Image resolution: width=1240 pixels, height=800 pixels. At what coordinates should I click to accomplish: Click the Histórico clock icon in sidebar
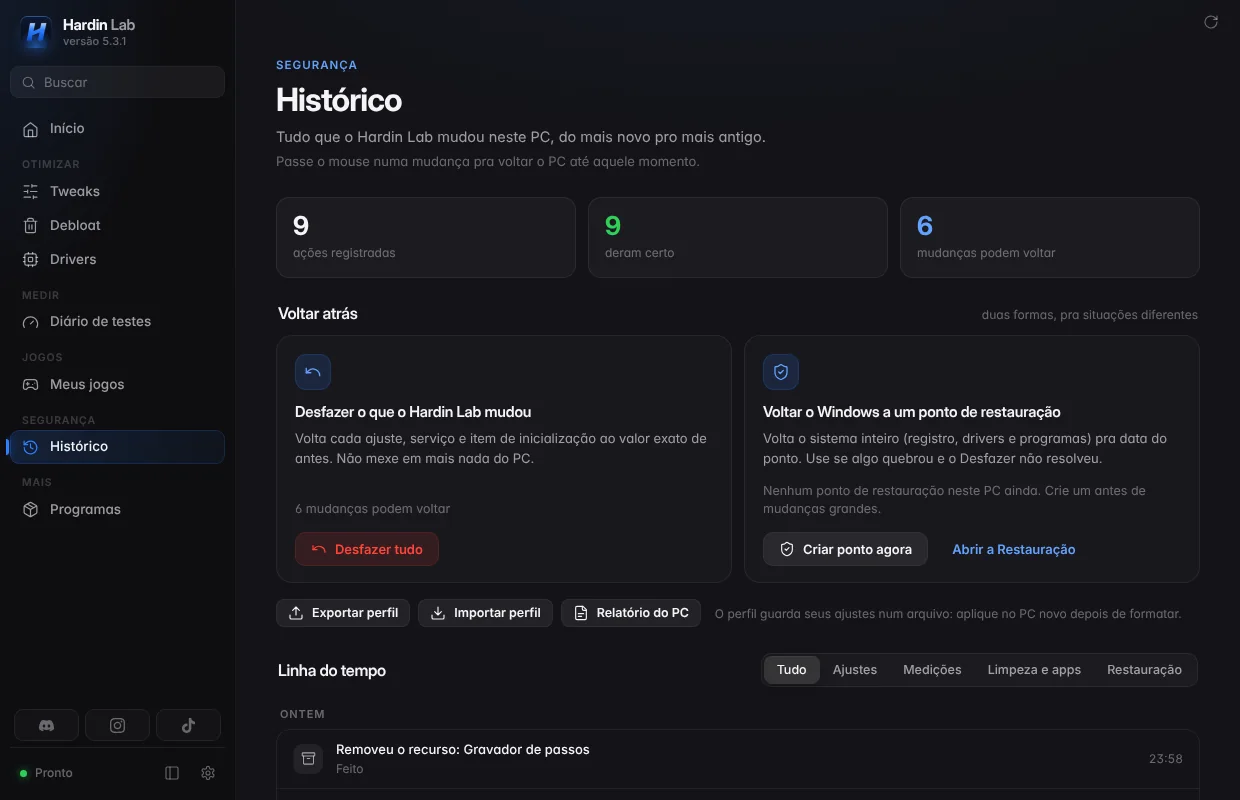point(30,447)
